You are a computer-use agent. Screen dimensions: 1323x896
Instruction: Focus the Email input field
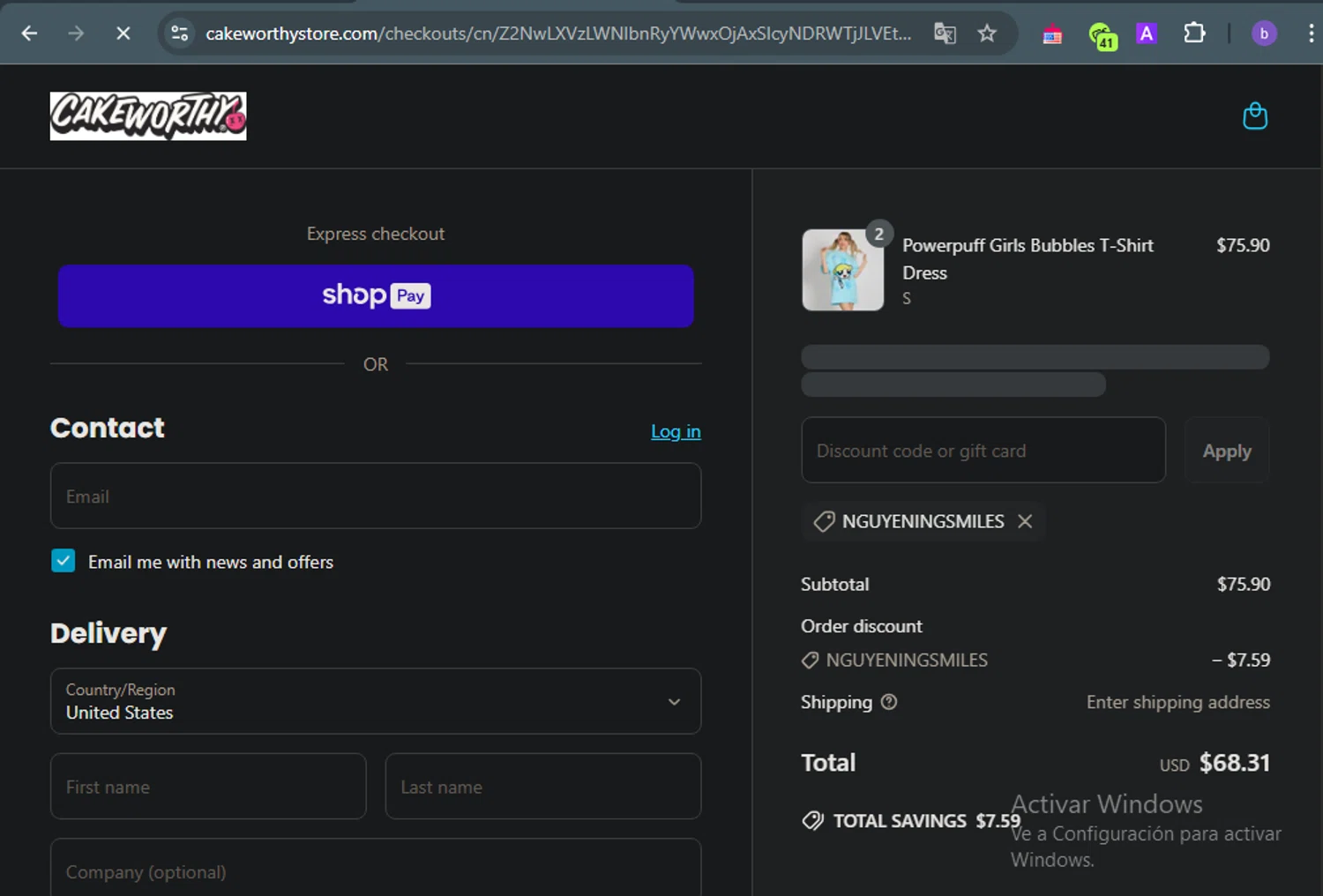click(x=376, y=496)
